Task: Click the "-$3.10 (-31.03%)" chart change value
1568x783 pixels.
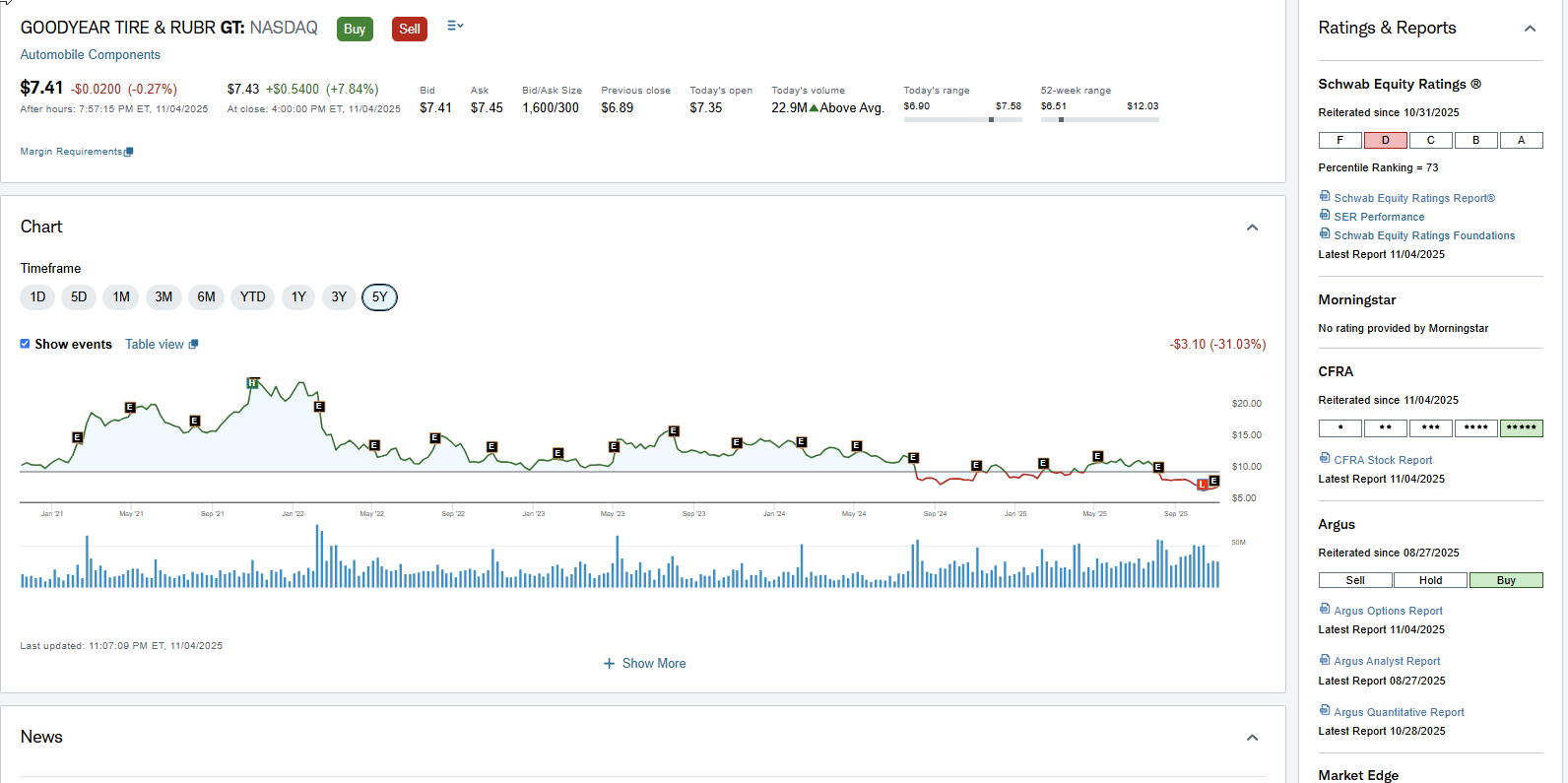Action: (x=1217, y=345)
